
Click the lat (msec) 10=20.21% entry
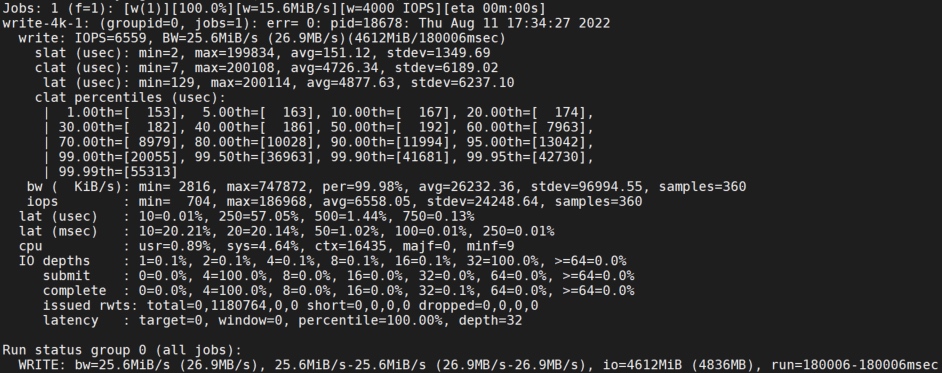tap(174, 231)
